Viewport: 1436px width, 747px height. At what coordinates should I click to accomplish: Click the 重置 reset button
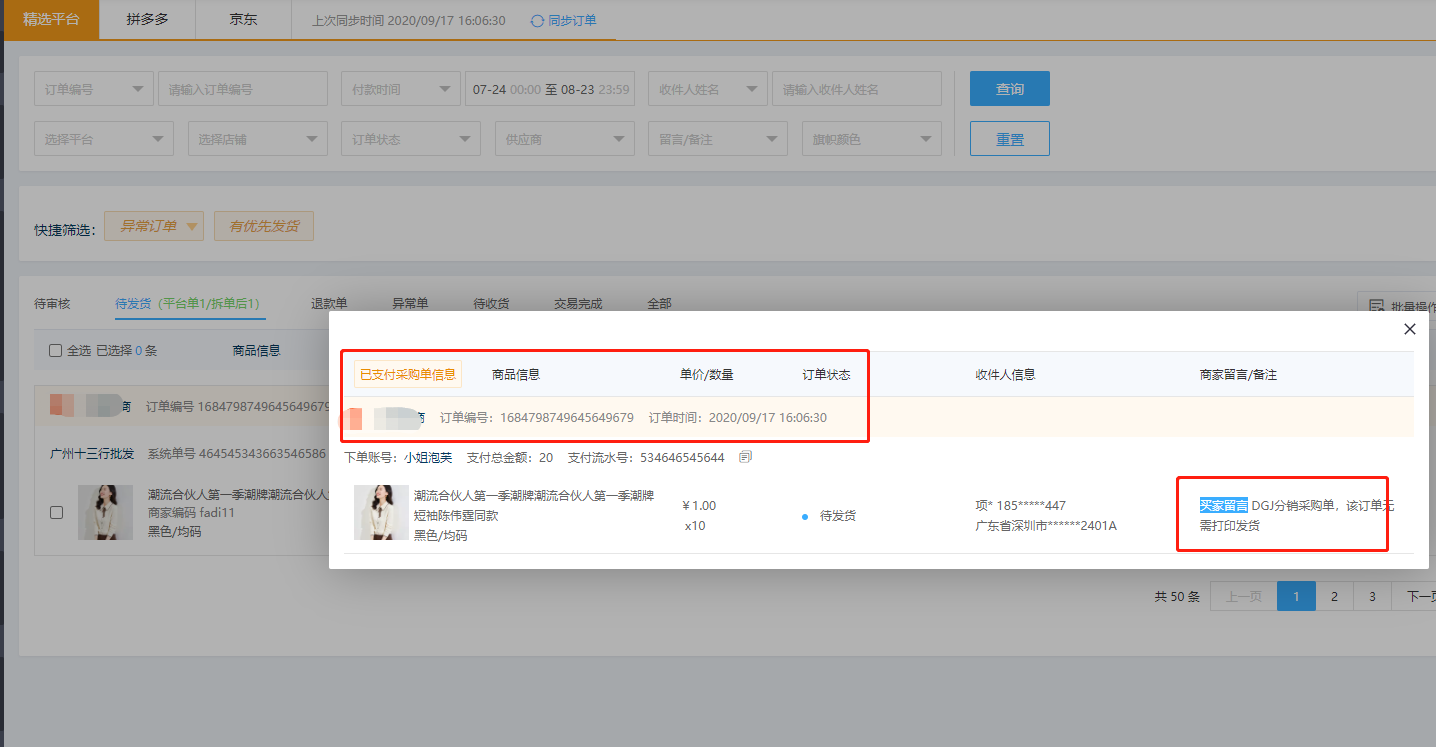coord(1010,139)
